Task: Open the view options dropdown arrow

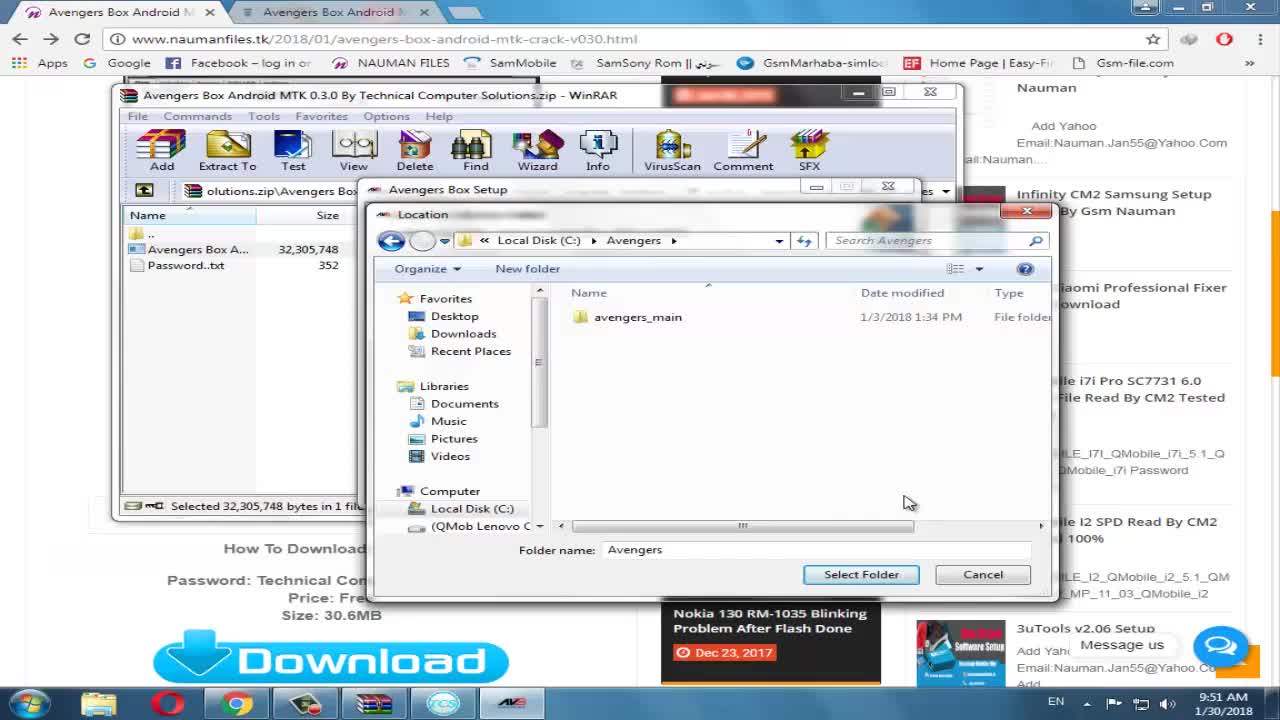Action: 979,269
